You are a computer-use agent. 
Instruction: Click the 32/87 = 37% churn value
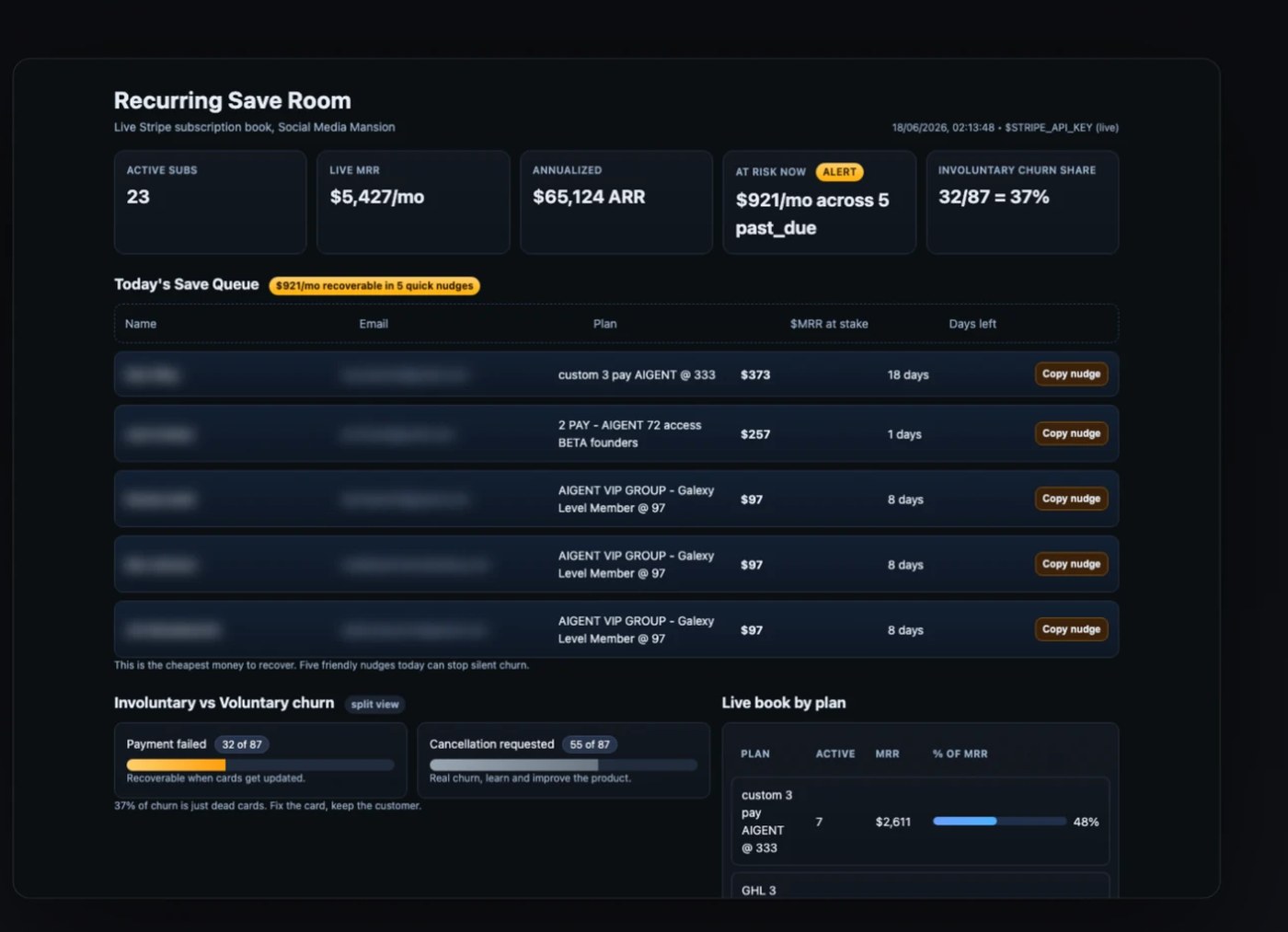tap(994, 197)
